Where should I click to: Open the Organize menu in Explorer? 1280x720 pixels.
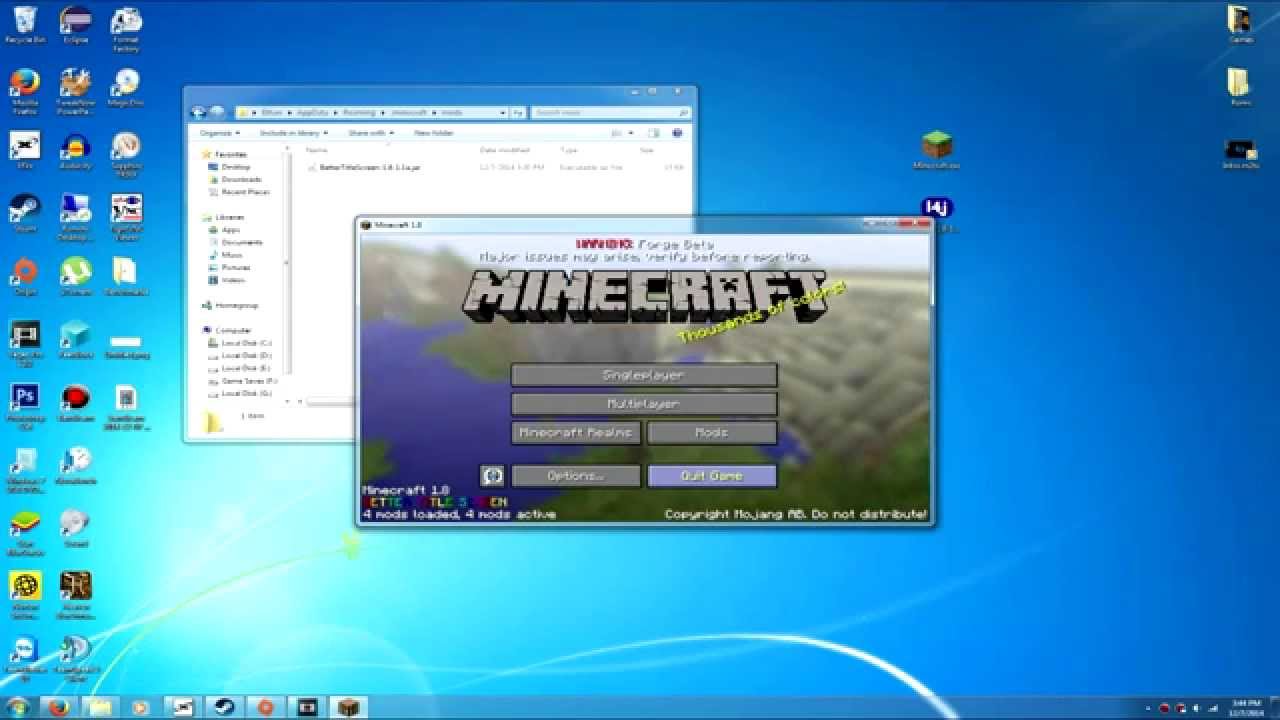click(x=218, y=132)
